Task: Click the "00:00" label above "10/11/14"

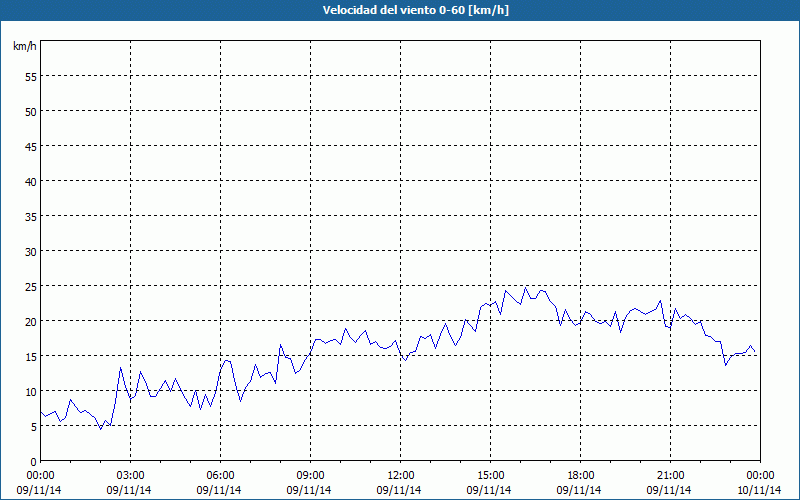Action: [x=760, y=476]
